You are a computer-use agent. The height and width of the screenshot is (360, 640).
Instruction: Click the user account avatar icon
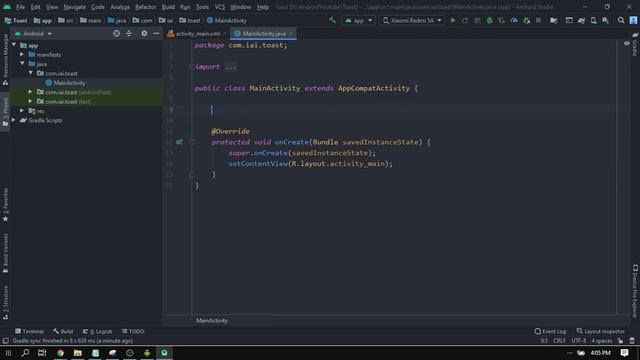coord(633,20)
